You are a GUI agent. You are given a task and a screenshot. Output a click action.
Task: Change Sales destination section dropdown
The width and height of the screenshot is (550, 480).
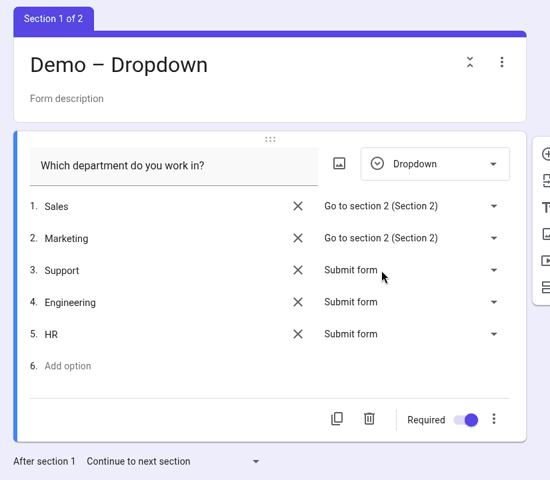tap(411, 206)
